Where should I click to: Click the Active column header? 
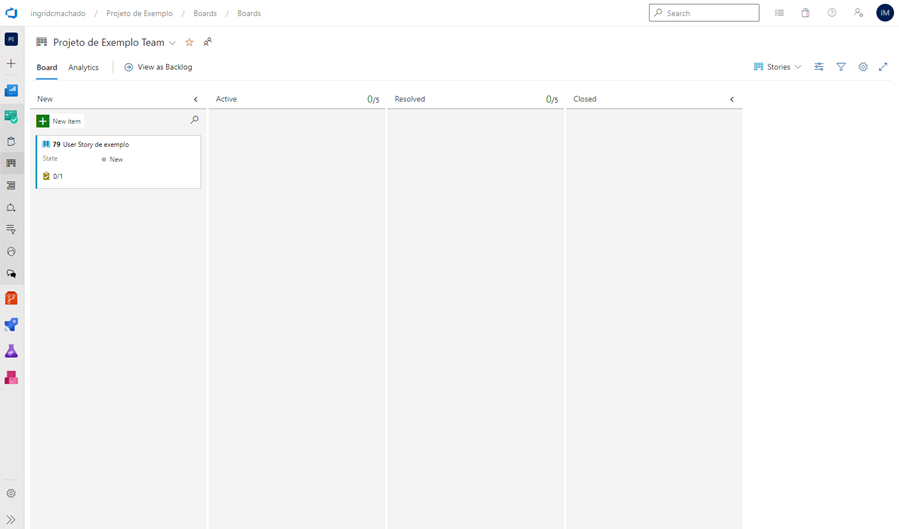tap(226, 99)
